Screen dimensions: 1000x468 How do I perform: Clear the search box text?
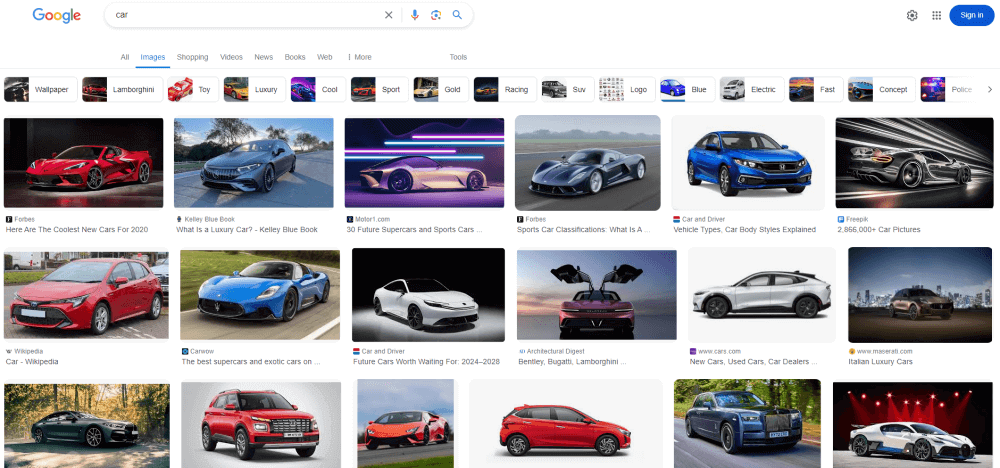click(x=389, y=15)
